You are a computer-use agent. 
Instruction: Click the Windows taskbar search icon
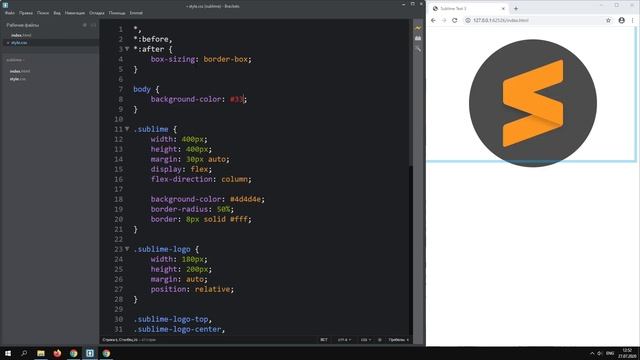pyautogui.click(x=24, y=353)
